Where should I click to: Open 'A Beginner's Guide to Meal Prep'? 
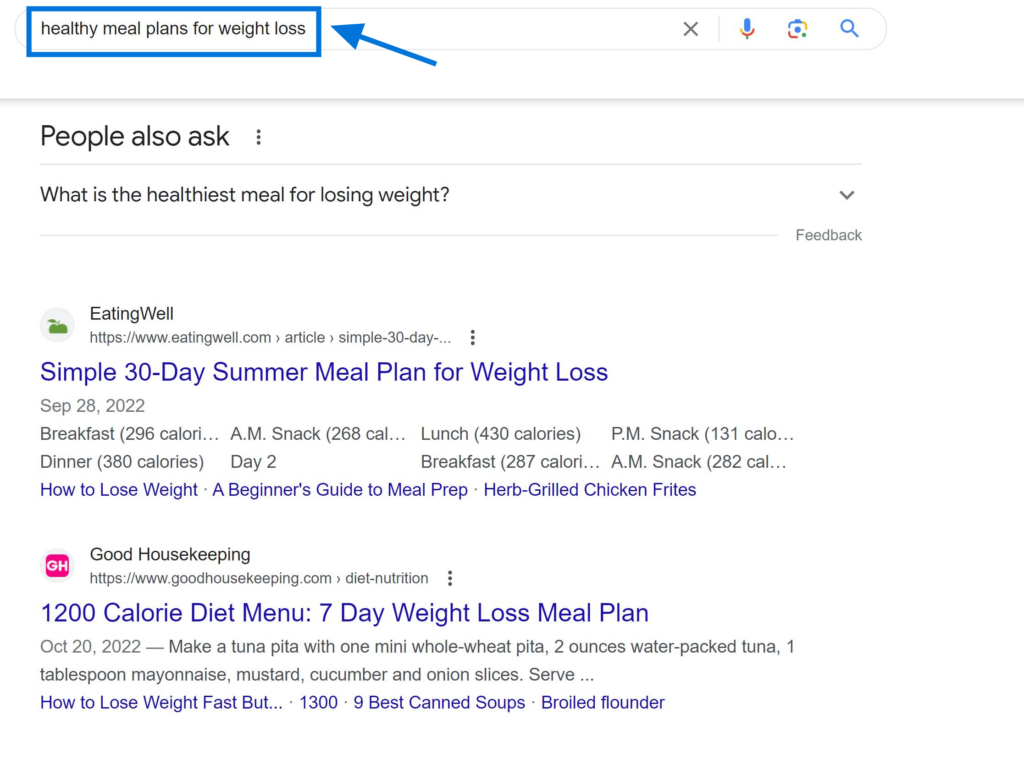coord(339,490)
